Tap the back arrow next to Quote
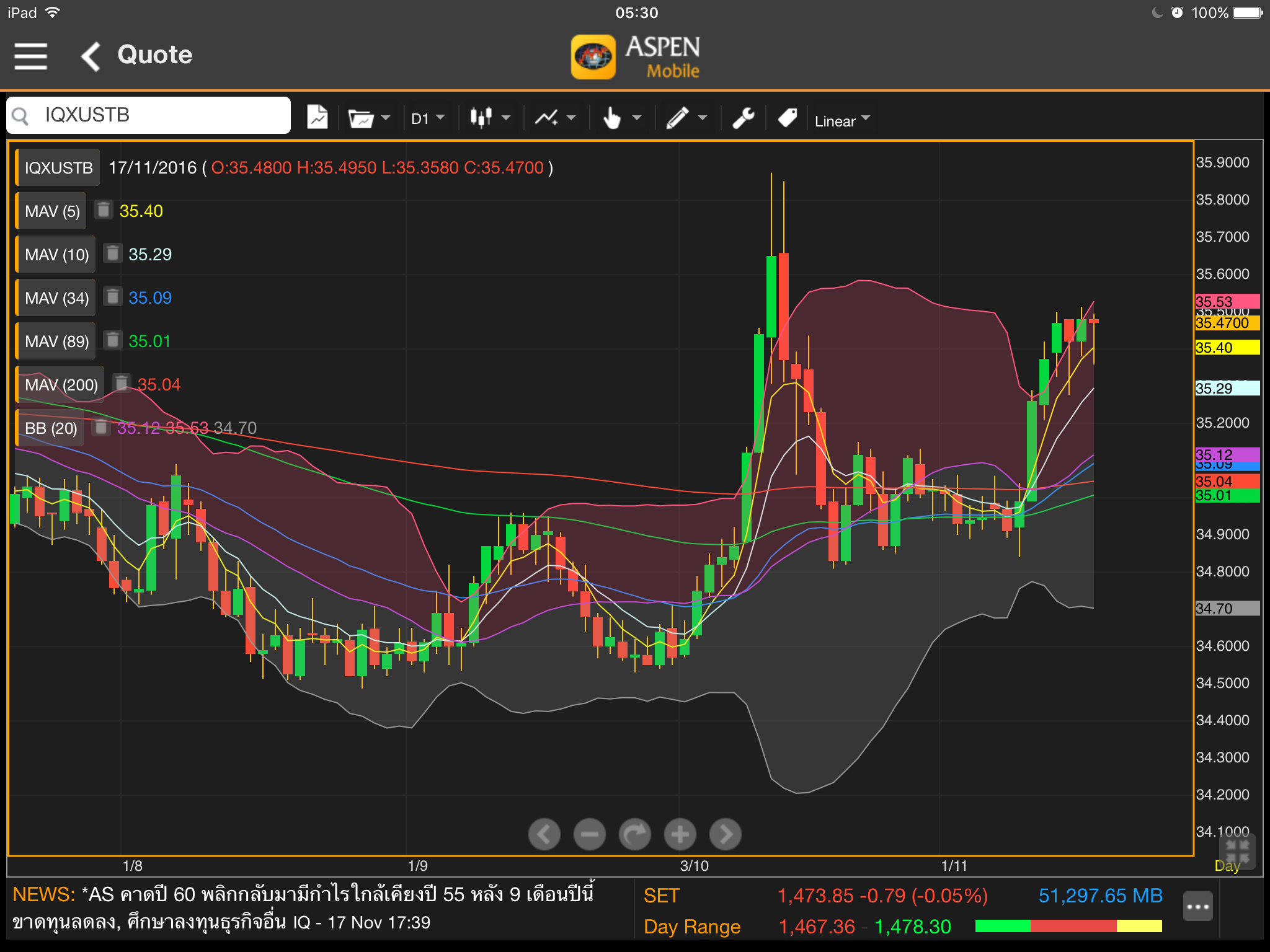The width and height of the screenshot is (1270, 952). click(91, 56)
